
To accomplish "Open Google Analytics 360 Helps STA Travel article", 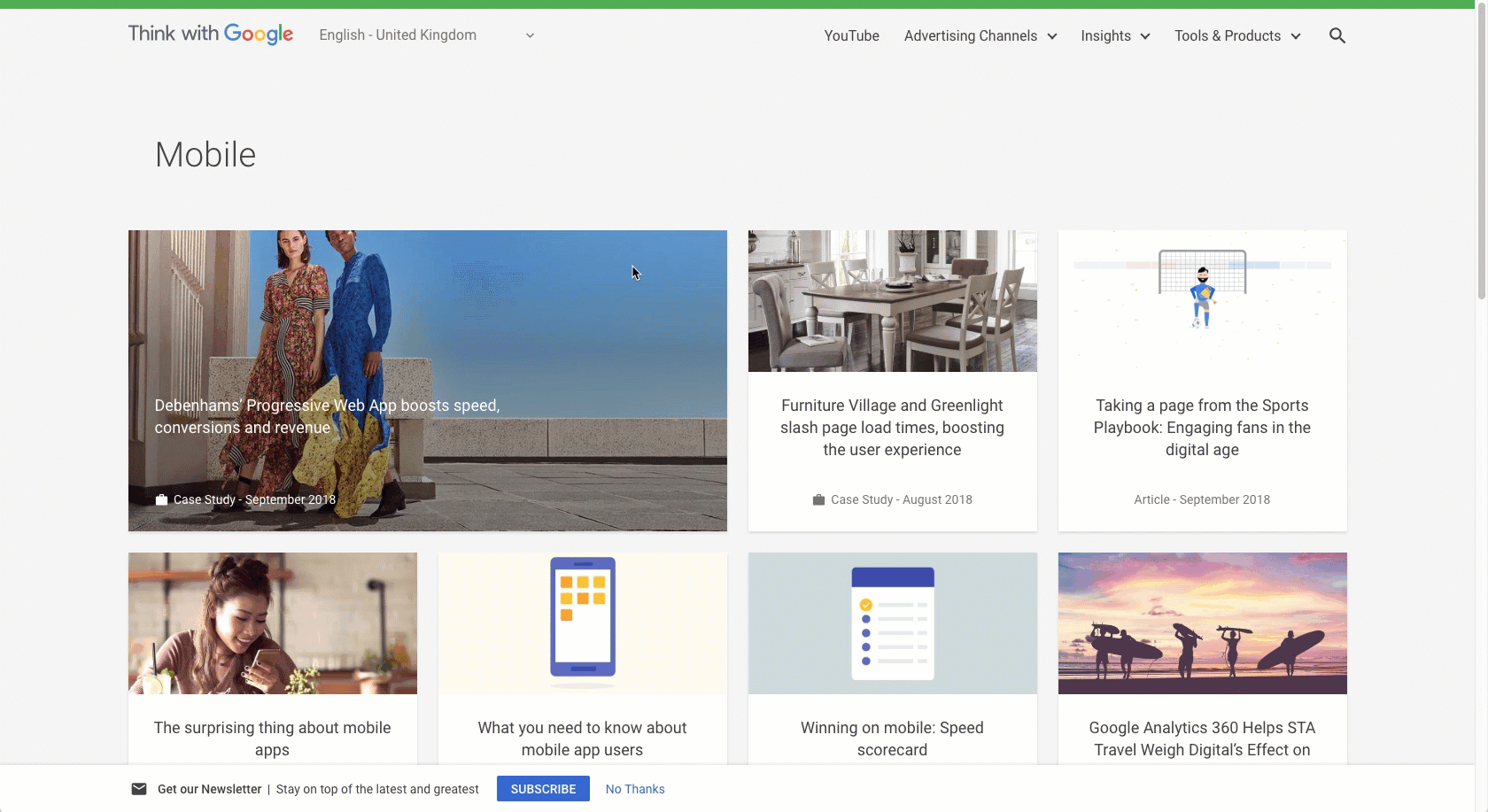I will pyautogui.click(x=1202, y=739).
